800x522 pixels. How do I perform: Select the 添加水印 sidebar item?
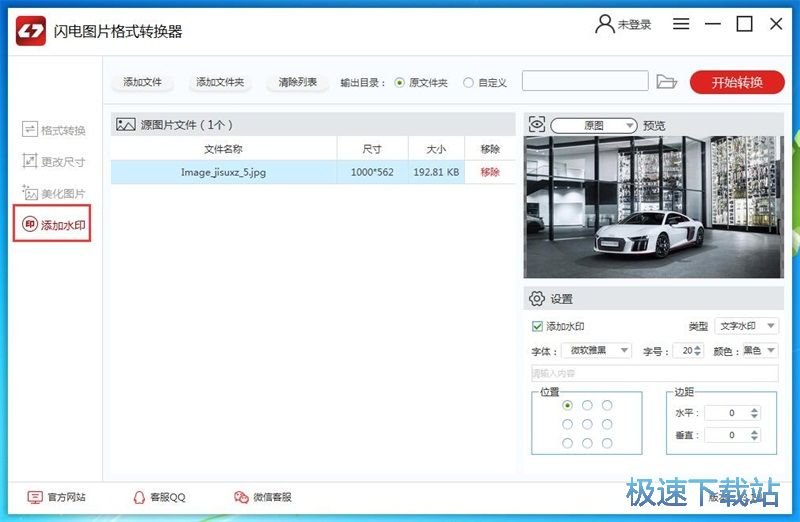coord(52,223)
